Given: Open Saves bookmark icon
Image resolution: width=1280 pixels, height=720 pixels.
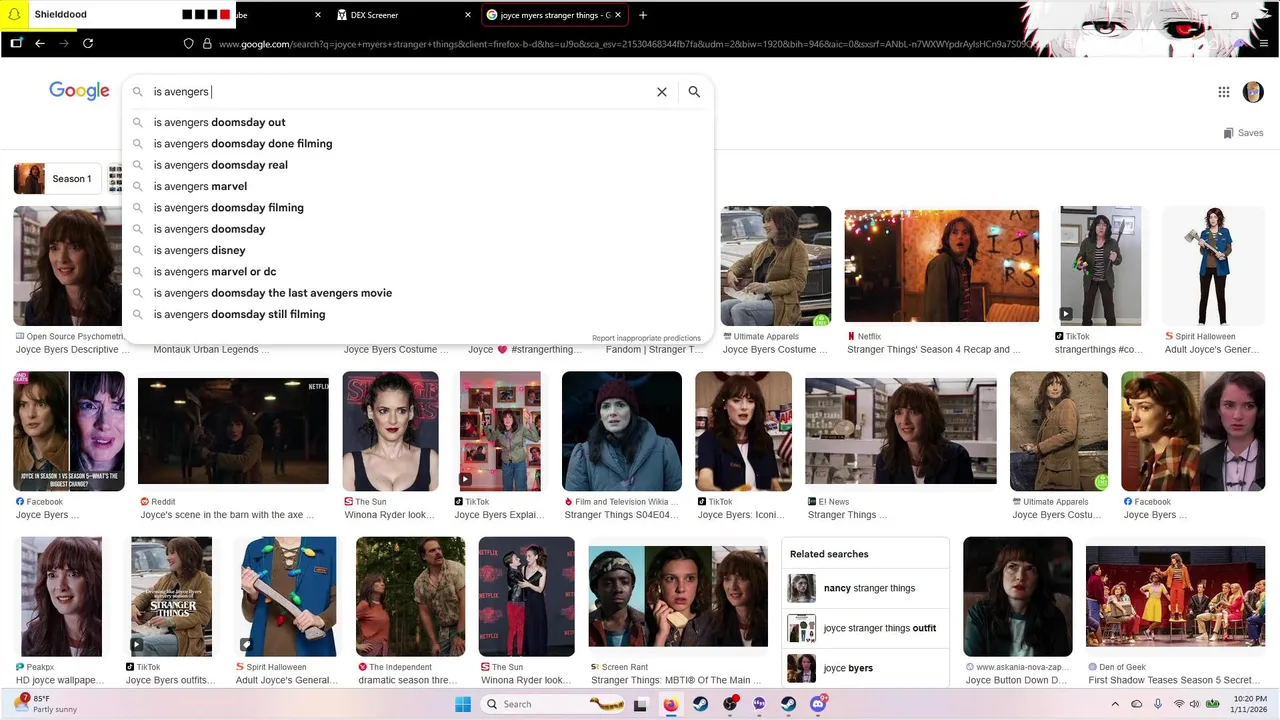Looking at the screenshot, I should click(1229, 133).
